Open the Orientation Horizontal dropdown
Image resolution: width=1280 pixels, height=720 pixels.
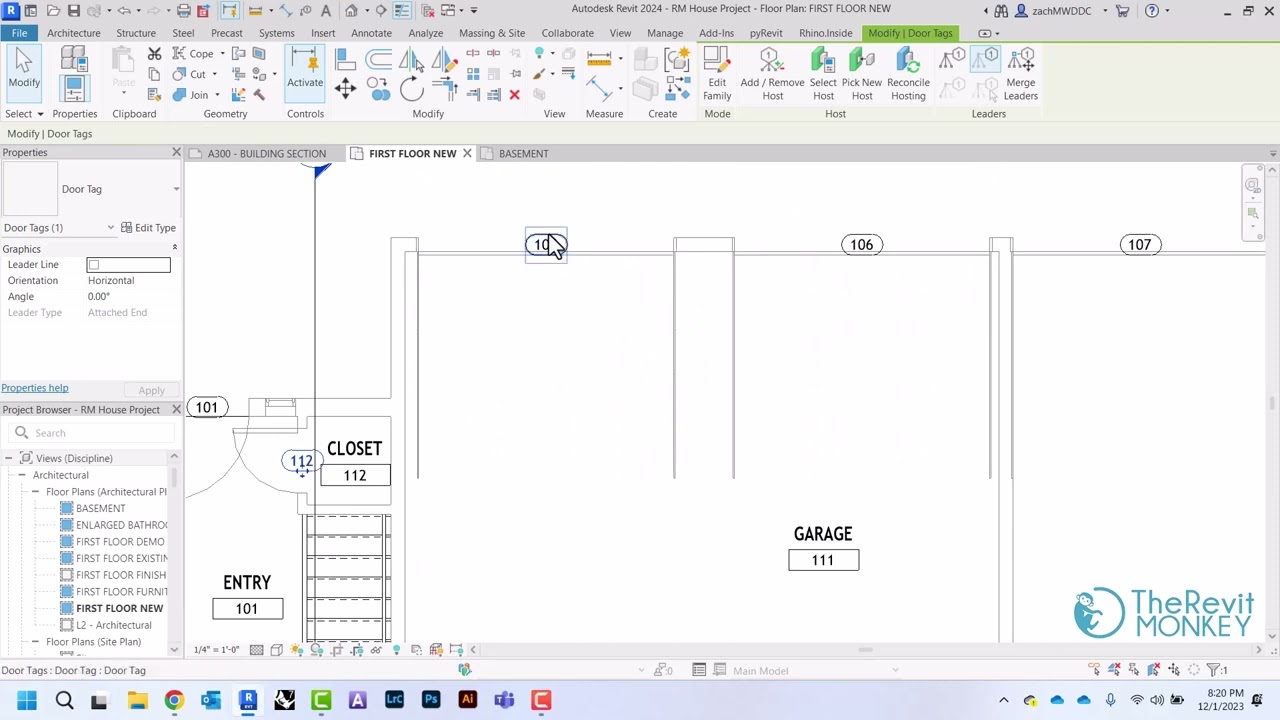(x=128, y=280)
